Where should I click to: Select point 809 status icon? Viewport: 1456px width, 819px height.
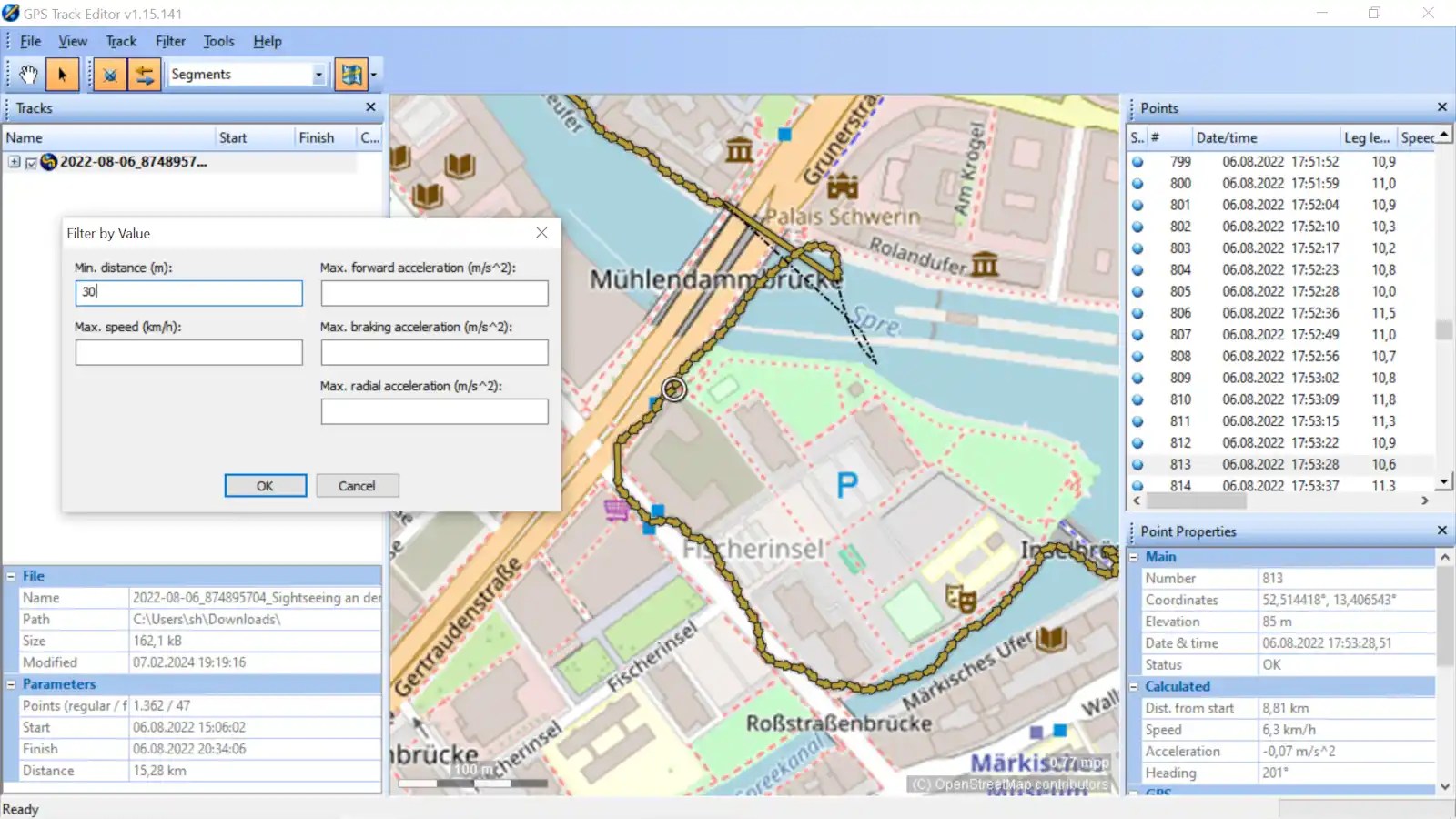click(x=1137, y=379)
